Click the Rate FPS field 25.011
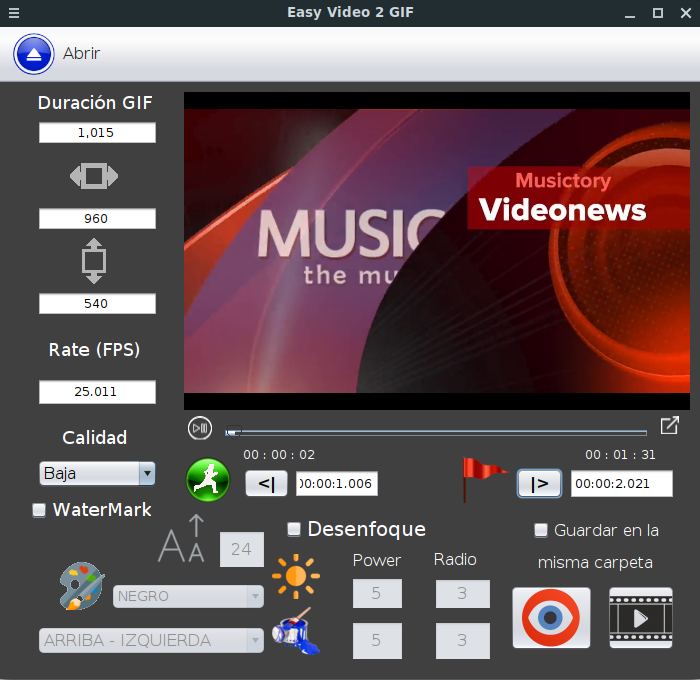This screenshot has height=680, width=700. point(97,392)
